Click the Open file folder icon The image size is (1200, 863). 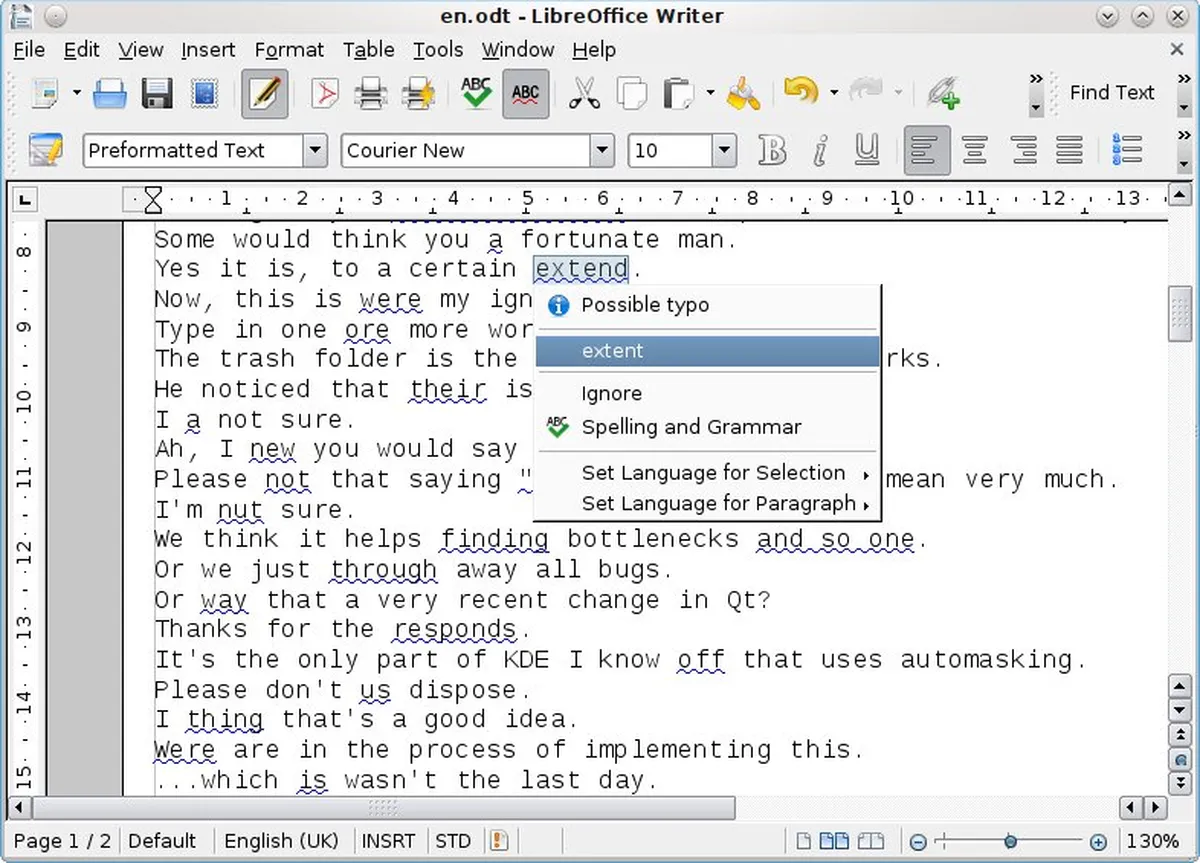(x=110, y=94)
